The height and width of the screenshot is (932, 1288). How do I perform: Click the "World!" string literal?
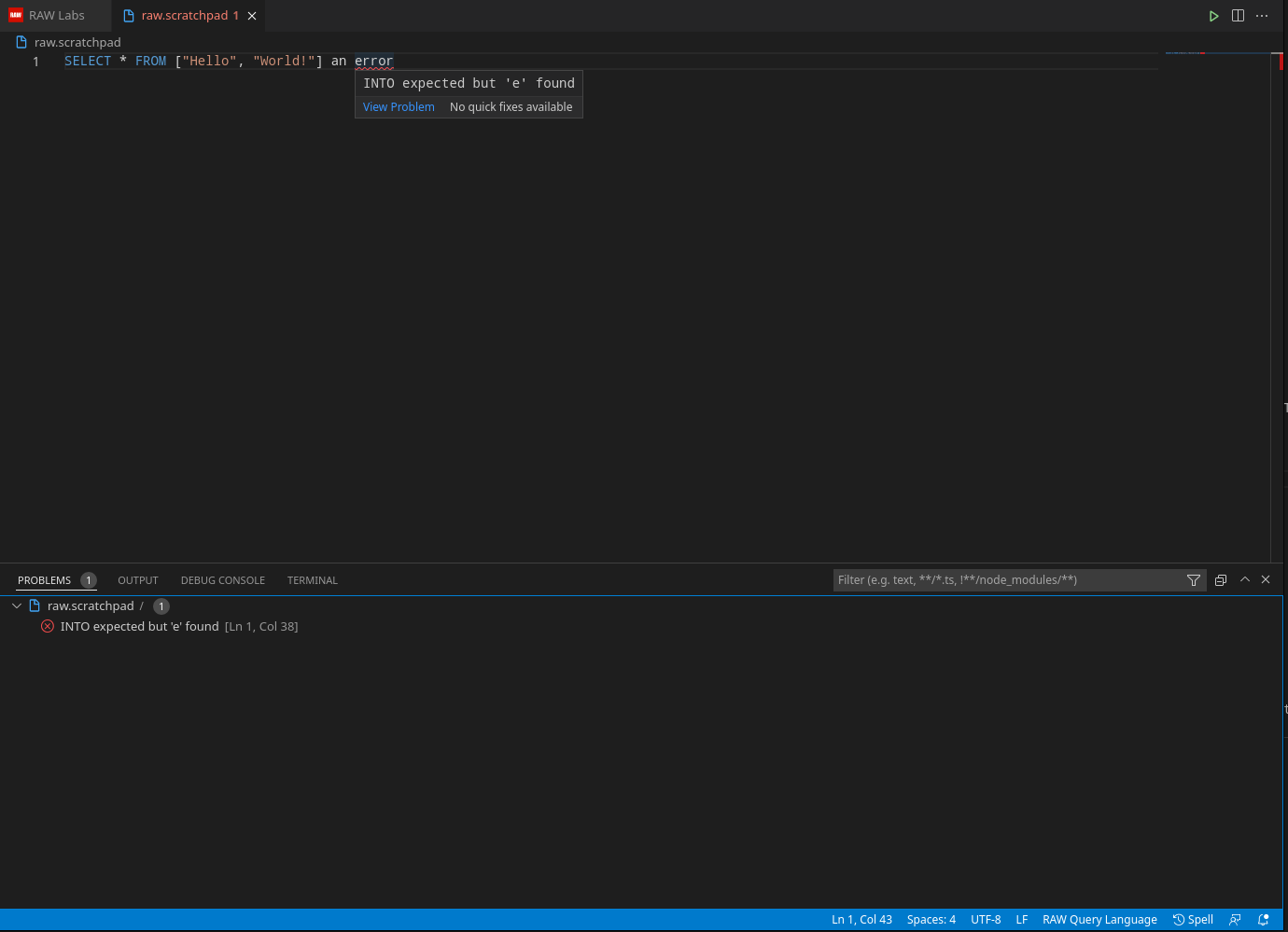coord(285,62)
